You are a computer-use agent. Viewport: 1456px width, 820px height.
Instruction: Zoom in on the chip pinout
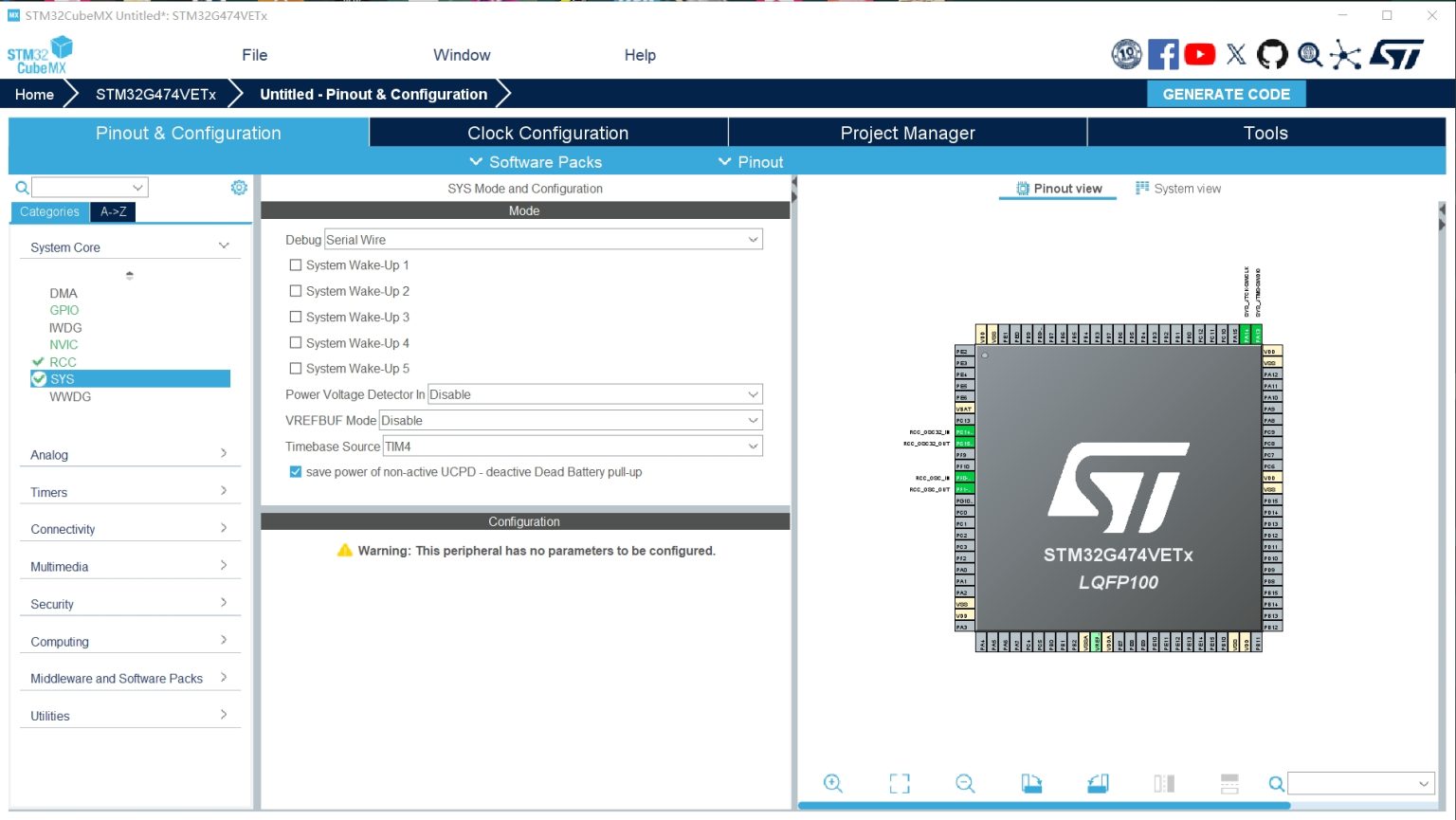832,783
